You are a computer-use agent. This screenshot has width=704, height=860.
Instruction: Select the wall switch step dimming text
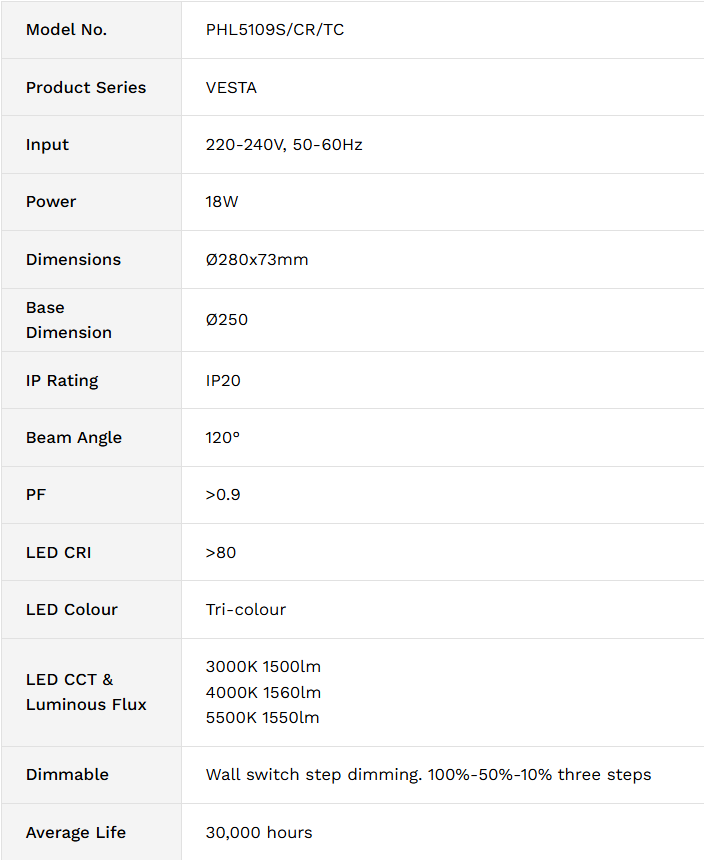click(428, 774)
